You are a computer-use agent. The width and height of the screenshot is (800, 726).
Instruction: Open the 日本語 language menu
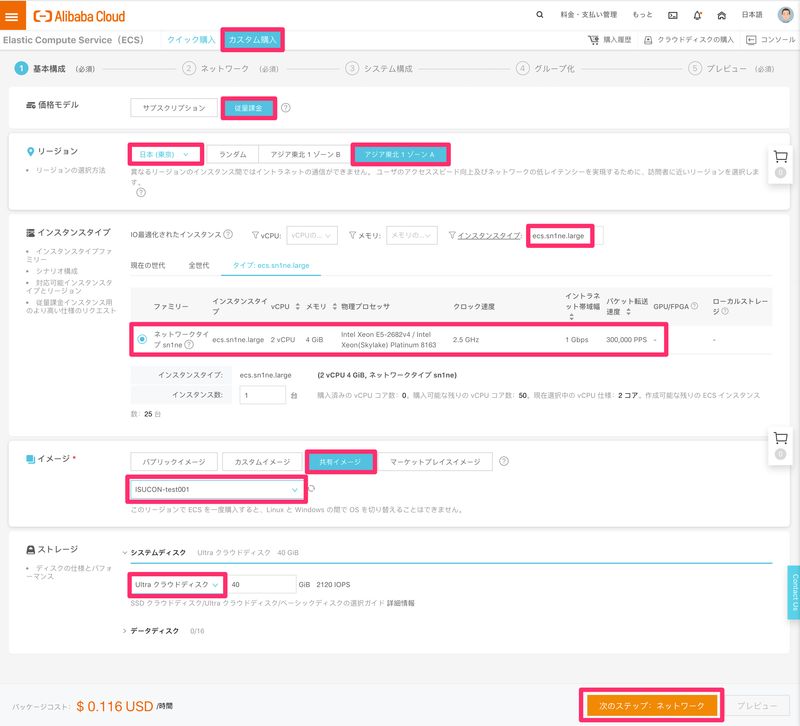pos(752,15)
